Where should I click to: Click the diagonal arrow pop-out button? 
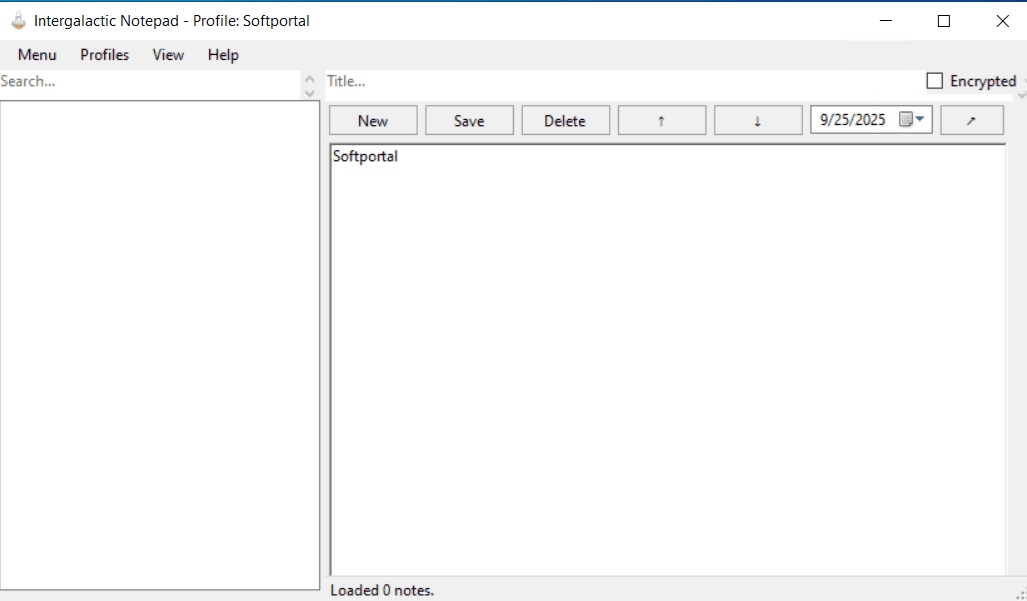pos(971,120)
